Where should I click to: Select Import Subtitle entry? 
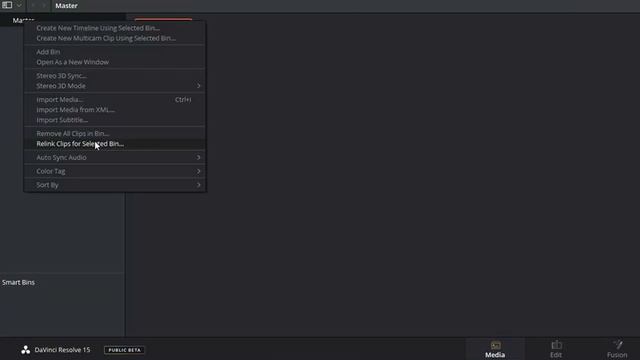62,120
